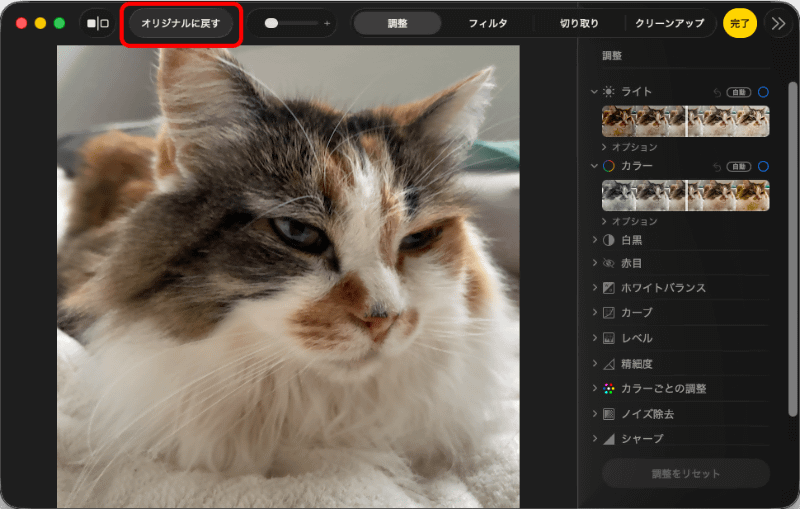The image size is (800, 509).
Task: Collapse the カラー section chevron
Action: click(594, 166)
